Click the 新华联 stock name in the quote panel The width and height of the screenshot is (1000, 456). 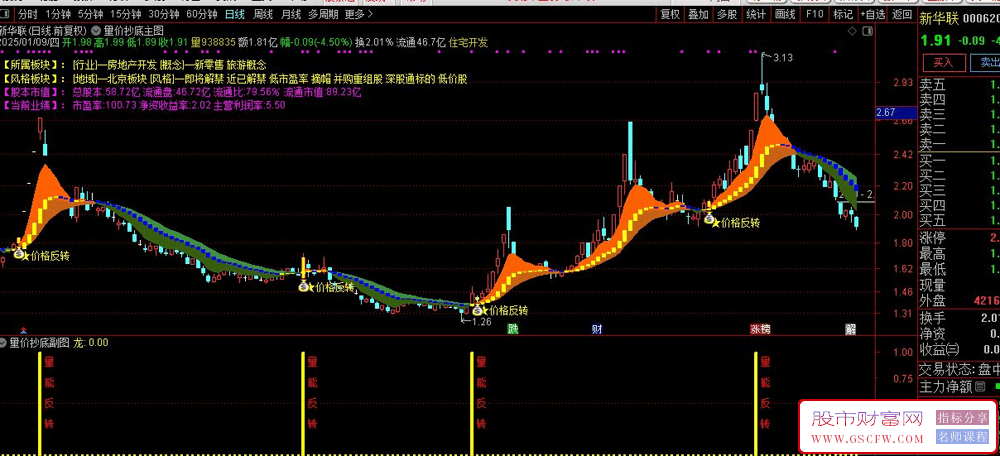[x=939, y=19]
